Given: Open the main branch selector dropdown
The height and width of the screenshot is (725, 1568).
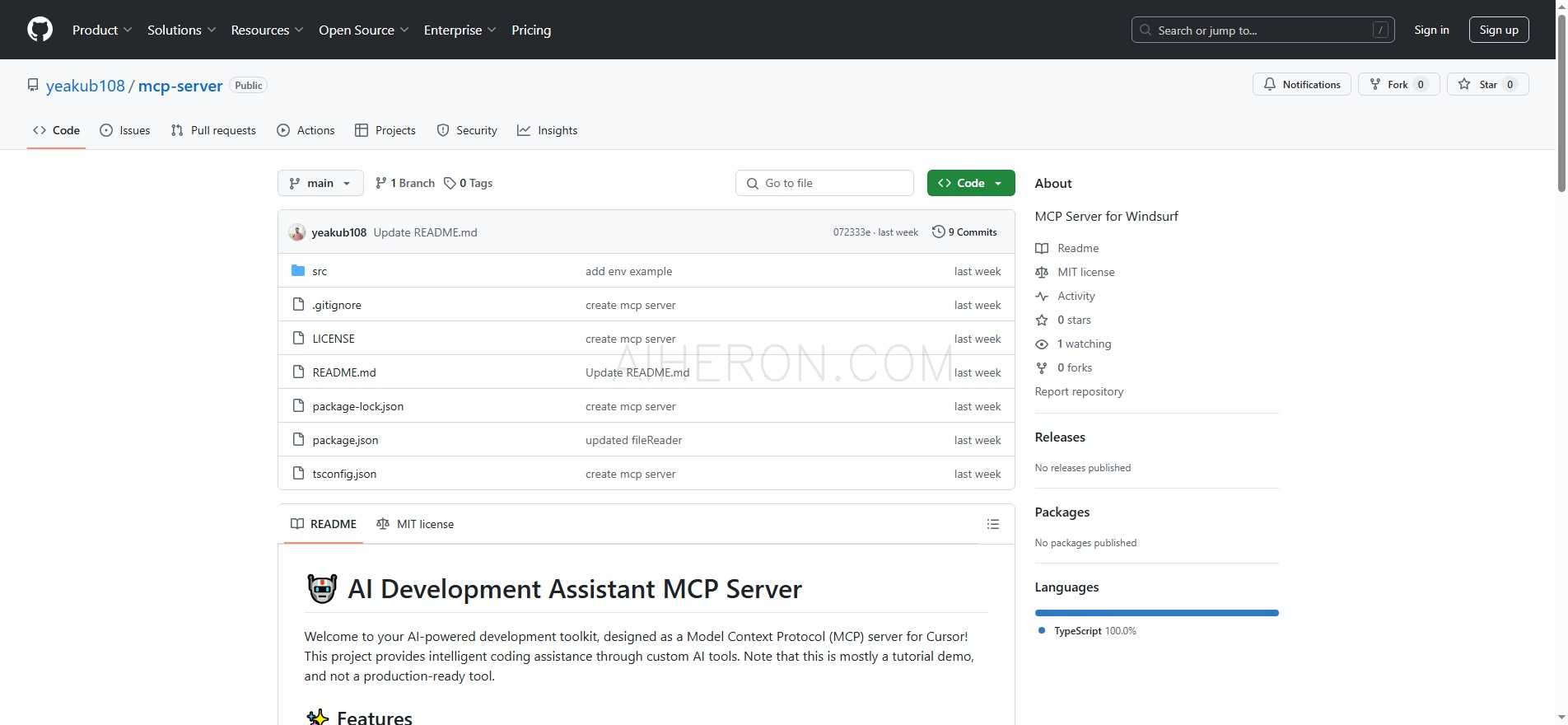Looking at the screenshot, I should [x=320, y=183].
